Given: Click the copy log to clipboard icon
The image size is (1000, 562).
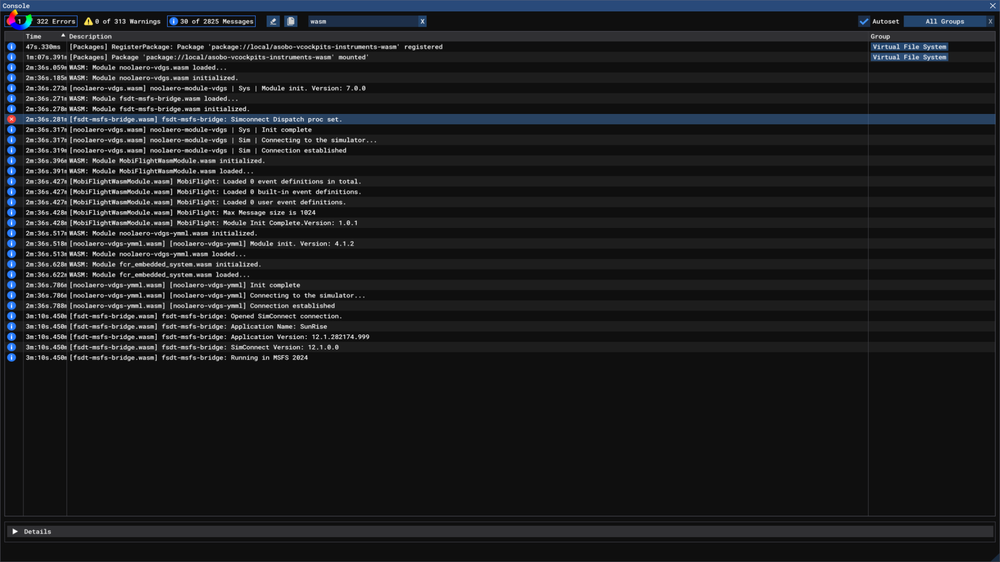Looking at the screenshot, I should coord(290,21).
